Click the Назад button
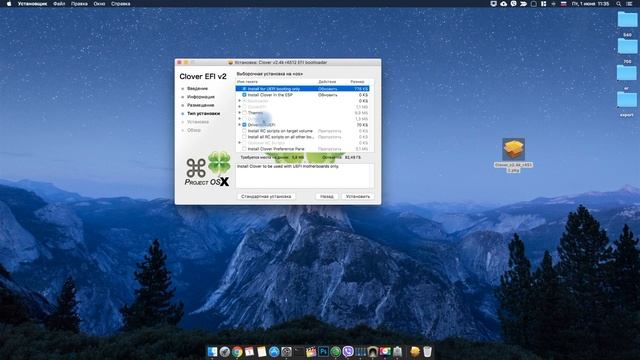Viewport: 640px width, 360px height. [x=327, y=196]
